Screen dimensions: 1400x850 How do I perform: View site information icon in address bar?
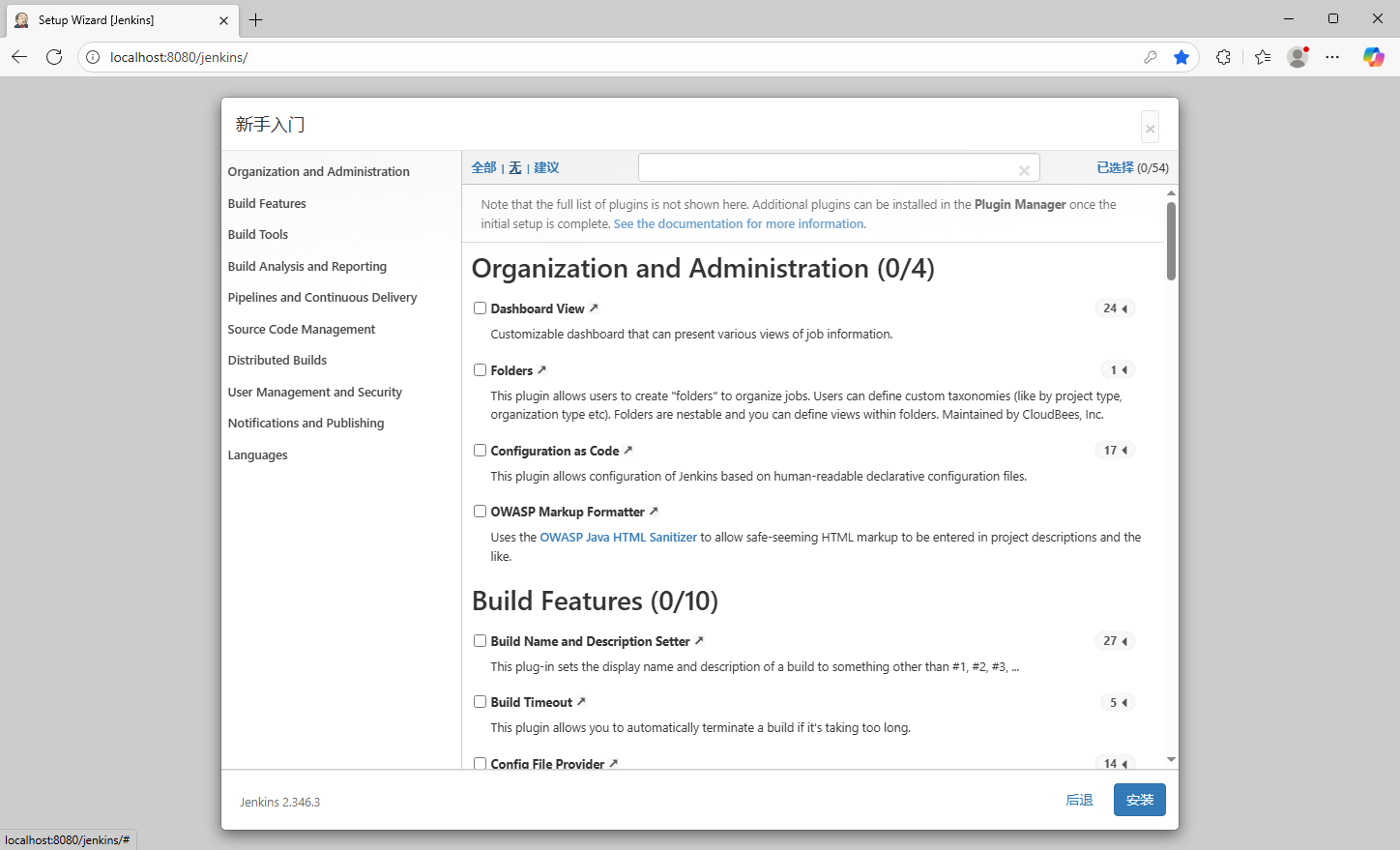(x=93, y=57)
